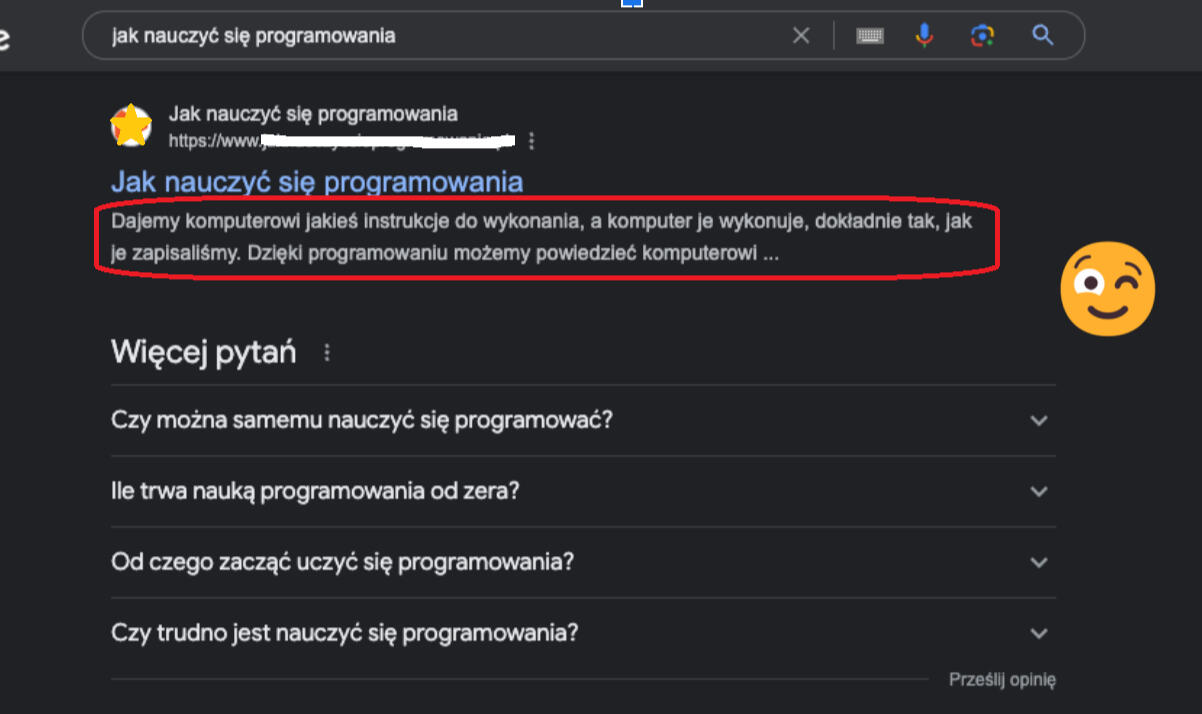The height and width of the screenshot is (714, 1202).
Task: Click the star favicon of the result
Action: pos(131,126)
